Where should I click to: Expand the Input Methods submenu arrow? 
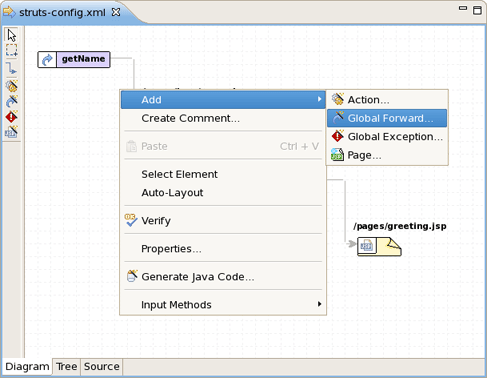[x=319, y=304]
